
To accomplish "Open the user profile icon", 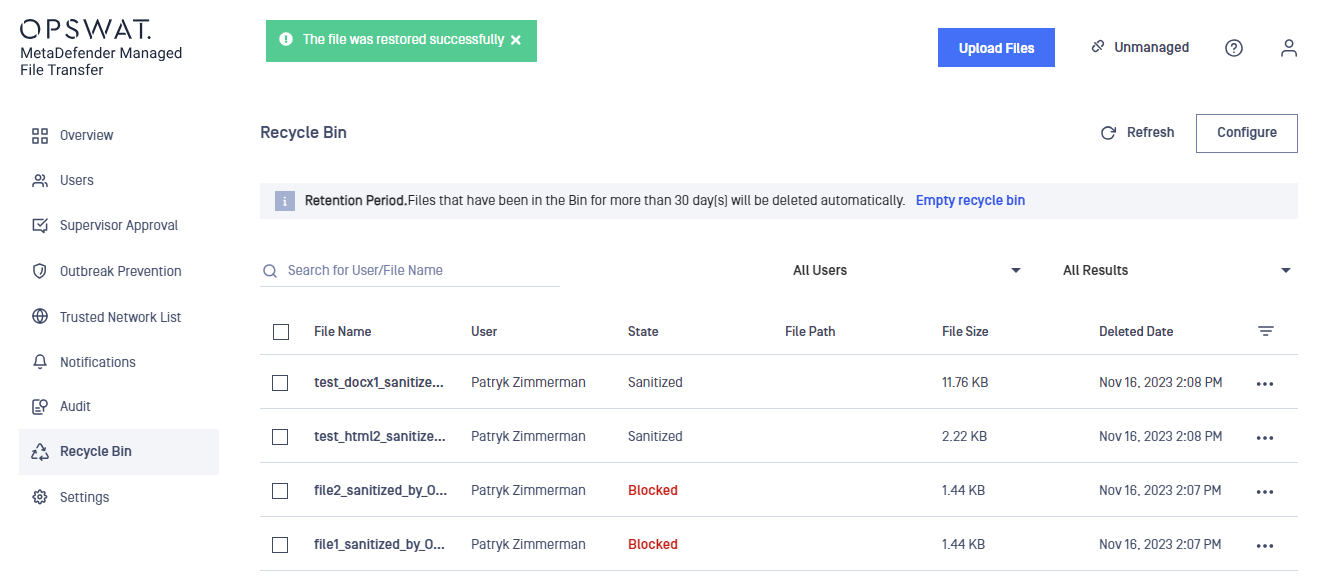I will [1289, 48].
